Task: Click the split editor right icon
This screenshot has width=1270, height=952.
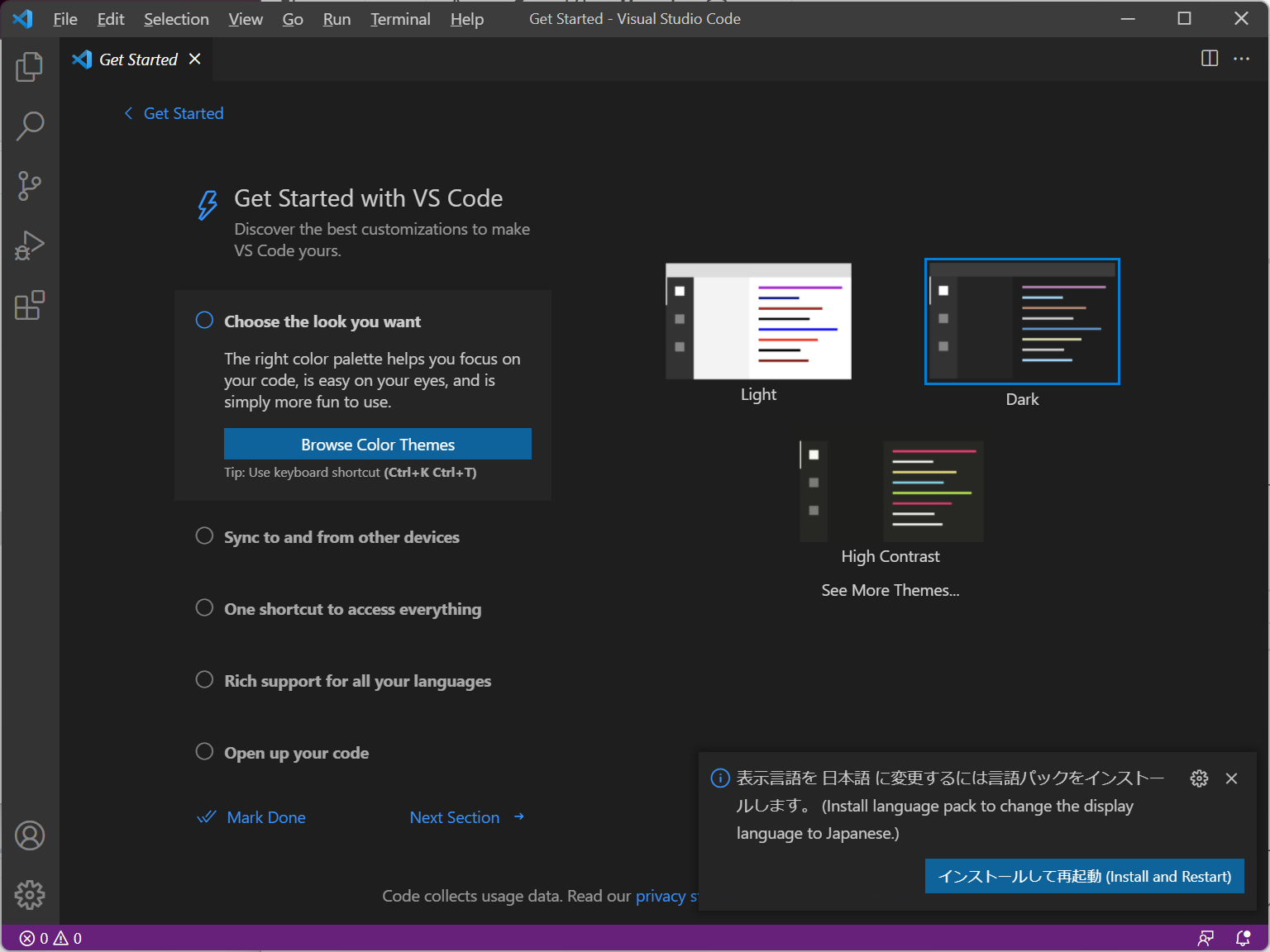Action: 1210,58
